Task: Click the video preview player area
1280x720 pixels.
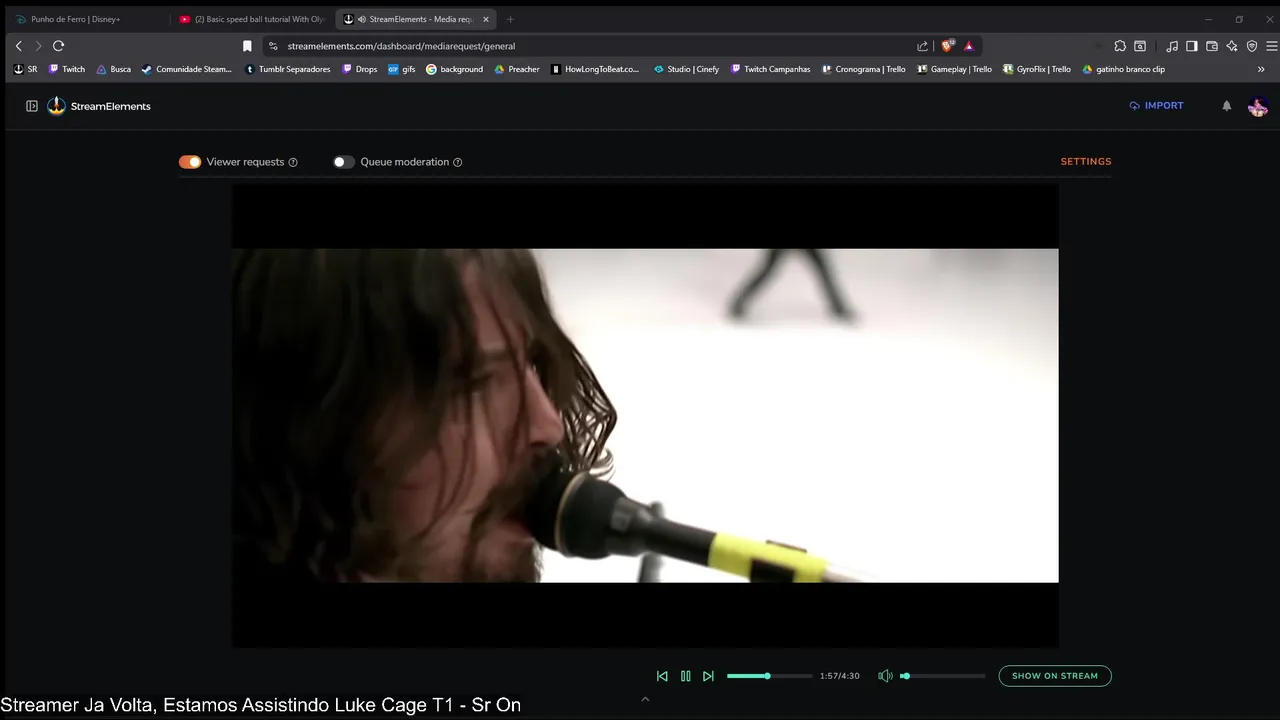Action: [645, 416]
